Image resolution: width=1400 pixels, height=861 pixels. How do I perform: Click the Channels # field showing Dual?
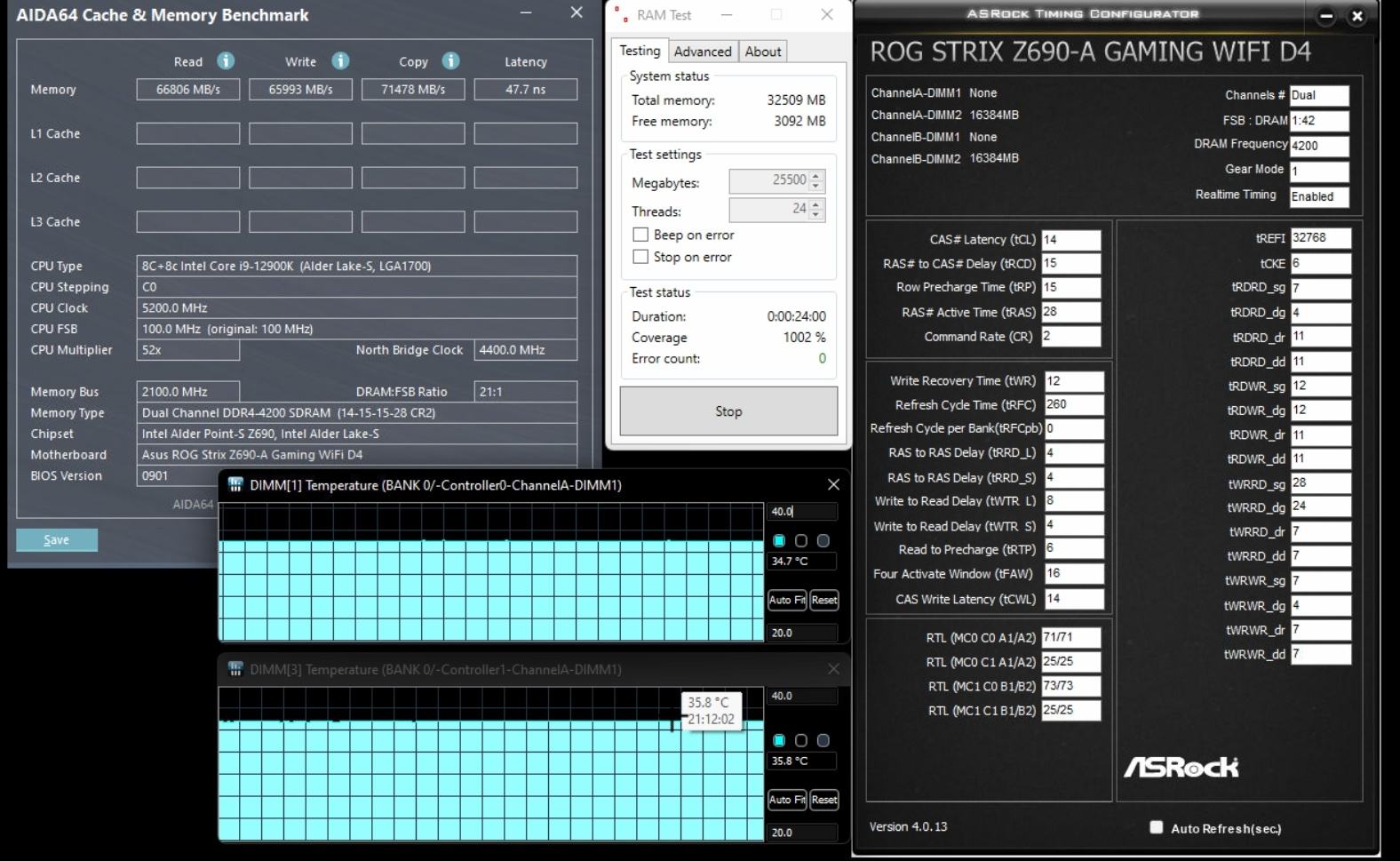pos(1319,95)
